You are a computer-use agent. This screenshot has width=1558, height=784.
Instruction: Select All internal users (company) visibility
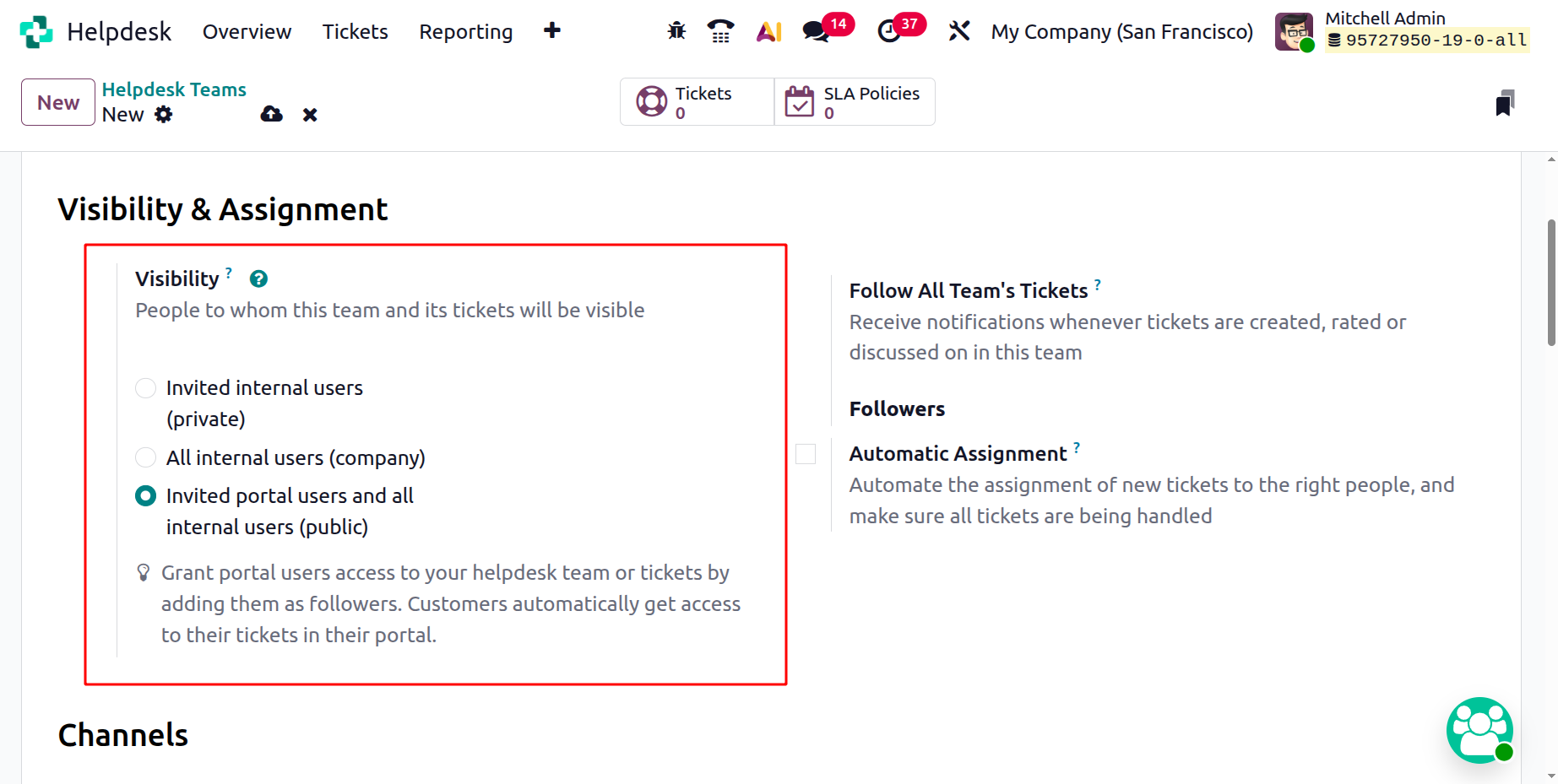(x=145, y=457)
